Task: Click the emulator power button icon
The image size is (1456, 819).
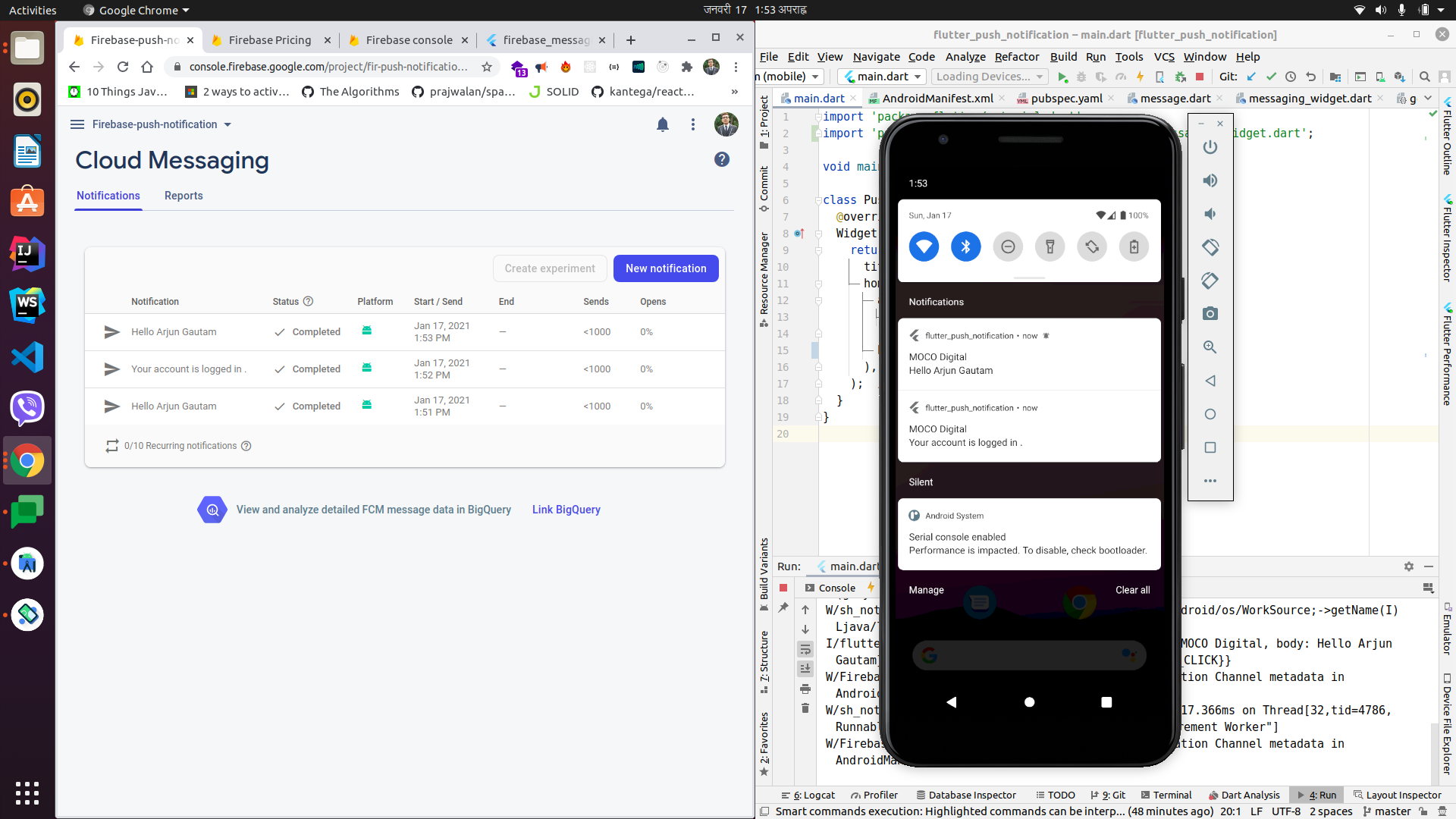Action: coord(1210,147)
